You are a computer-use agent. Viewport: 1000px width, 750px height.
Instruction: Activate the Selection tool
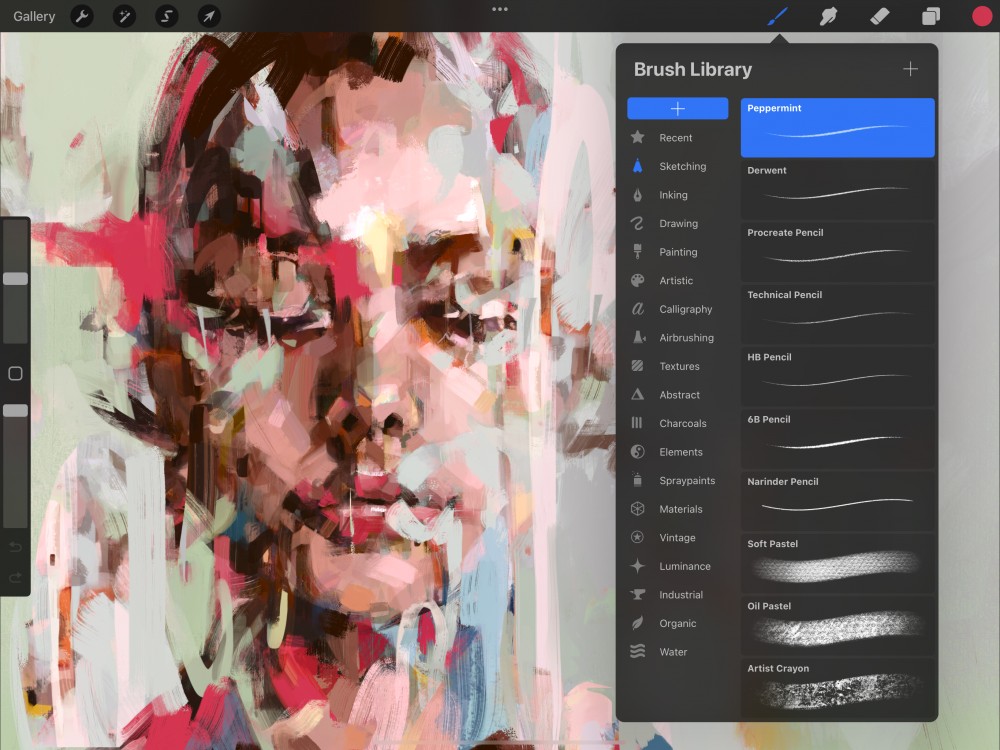(166, 16)
